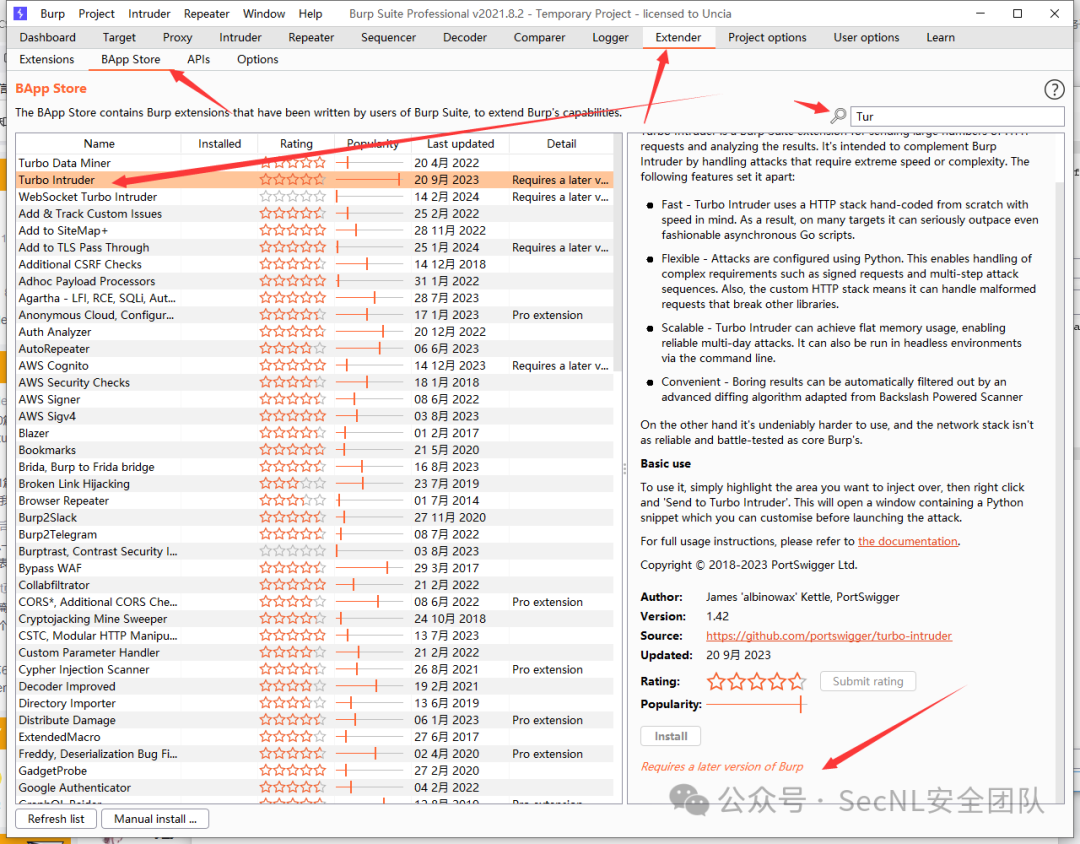
Task: Switch to the Decoder tab
Action: click(464, 37)
